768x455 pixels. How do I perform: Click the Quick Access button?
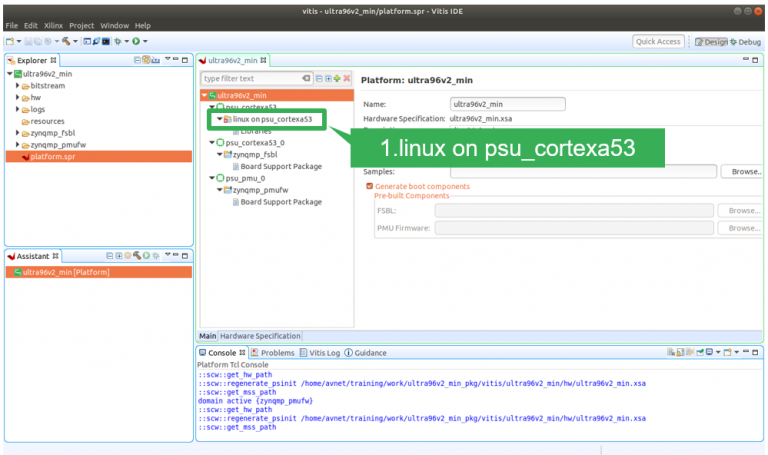[659, 42]
